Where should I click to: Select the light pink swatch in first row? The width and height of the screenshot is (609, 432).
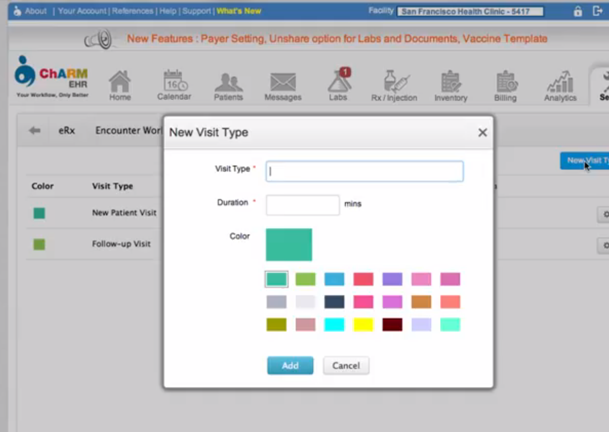coord(421,279)
